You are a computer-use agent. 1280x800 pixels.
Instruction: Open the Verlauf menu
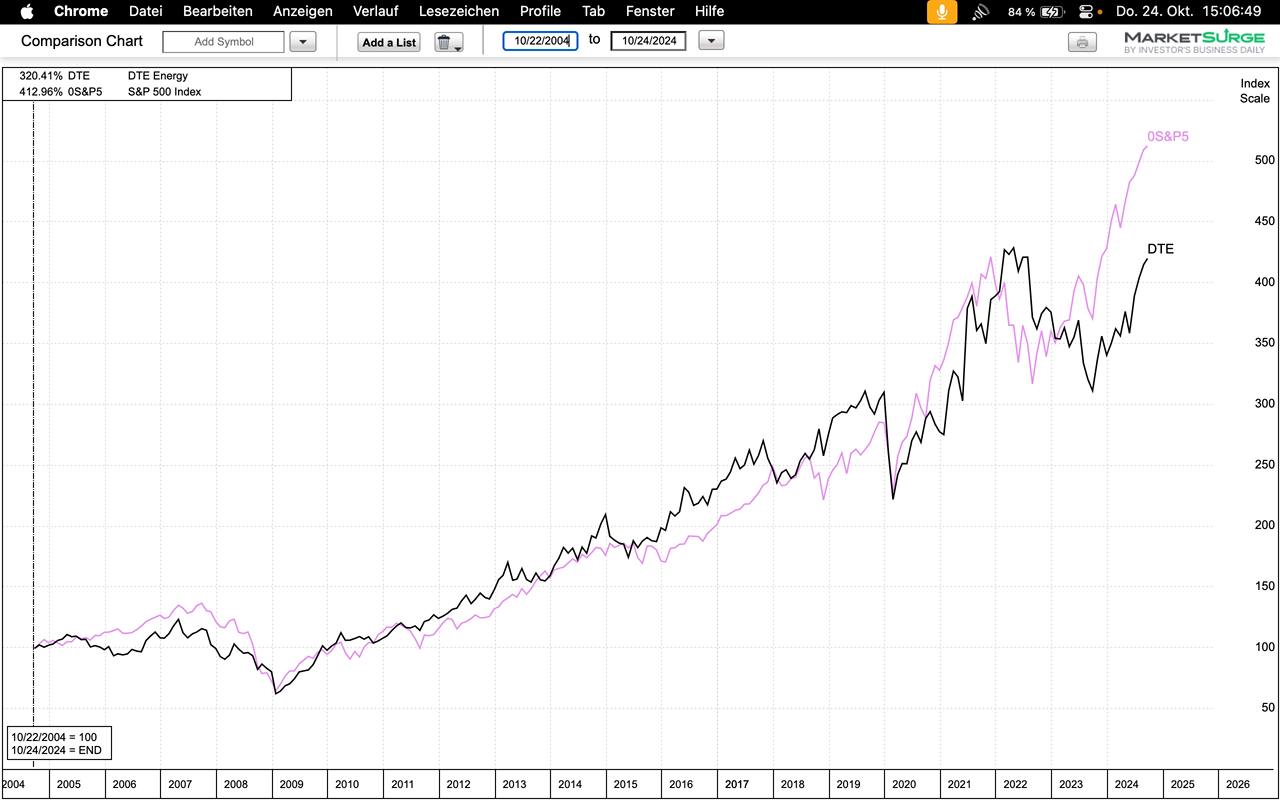pos(376,11)
